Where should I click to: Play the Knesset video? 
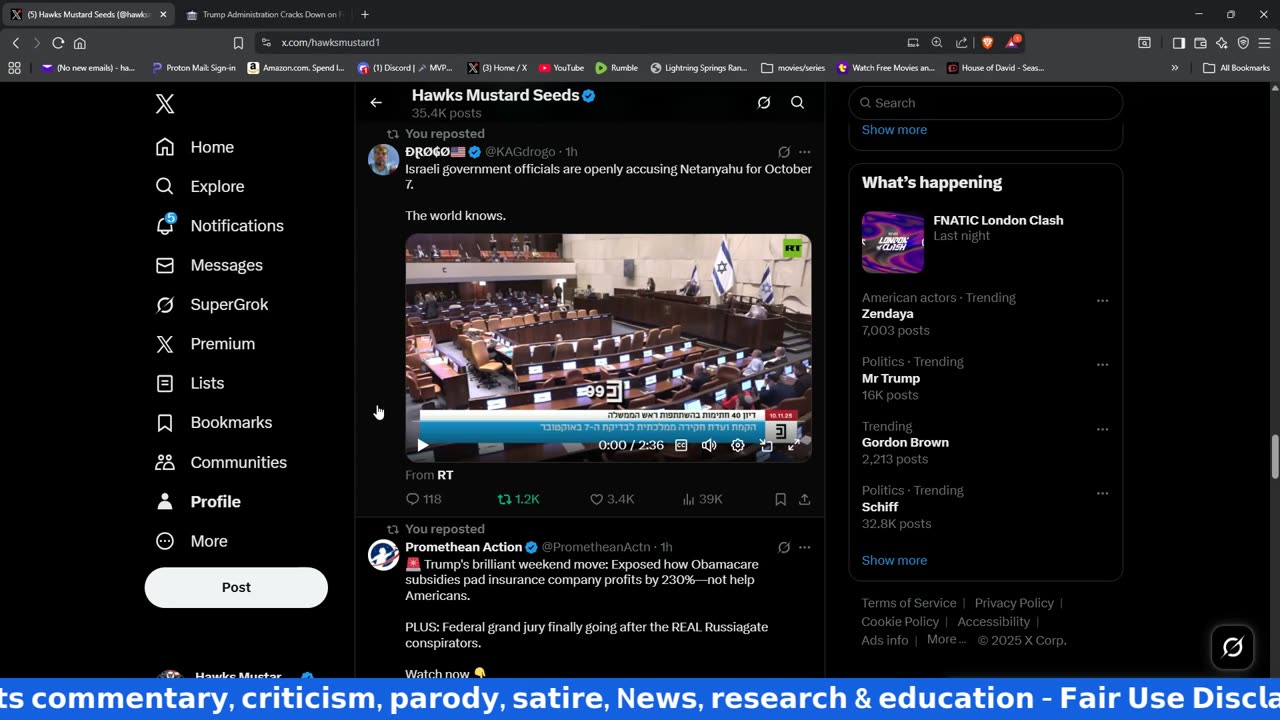(422, 445)
